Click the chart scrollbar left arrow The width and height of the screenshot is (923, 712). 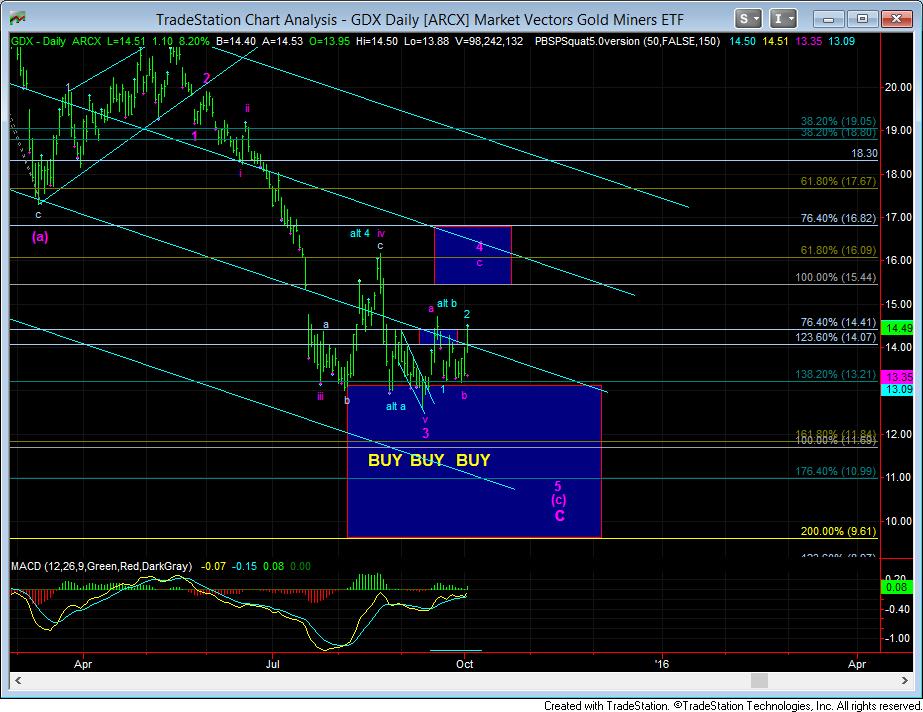pyautogui.click(x=18, y=681)
